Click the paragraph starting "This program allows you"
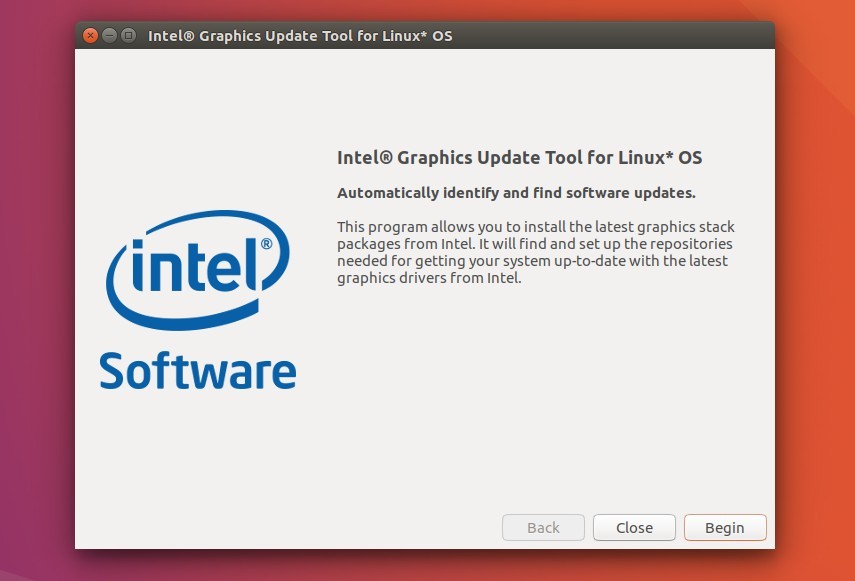The height and width of the screenshot is (581, 855). coord(535,252)
